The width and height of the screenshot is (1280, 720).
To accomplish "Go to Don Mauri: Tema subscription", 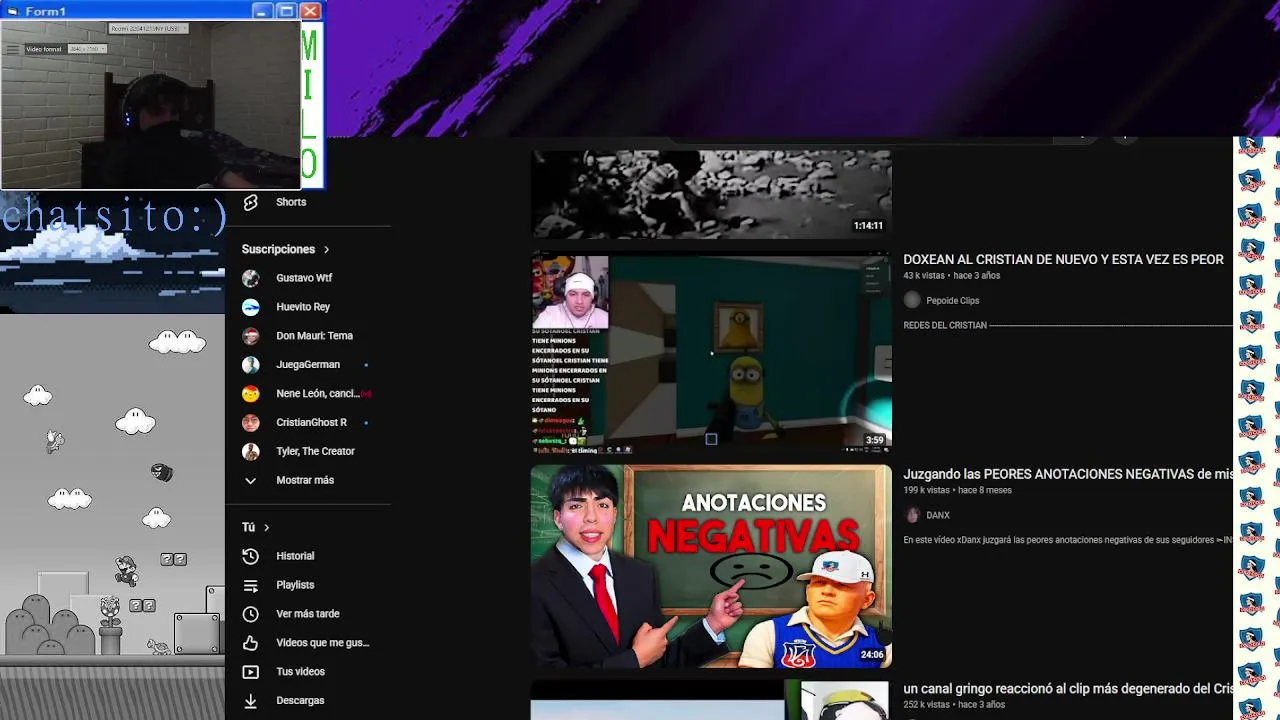I will pos(314,336).
